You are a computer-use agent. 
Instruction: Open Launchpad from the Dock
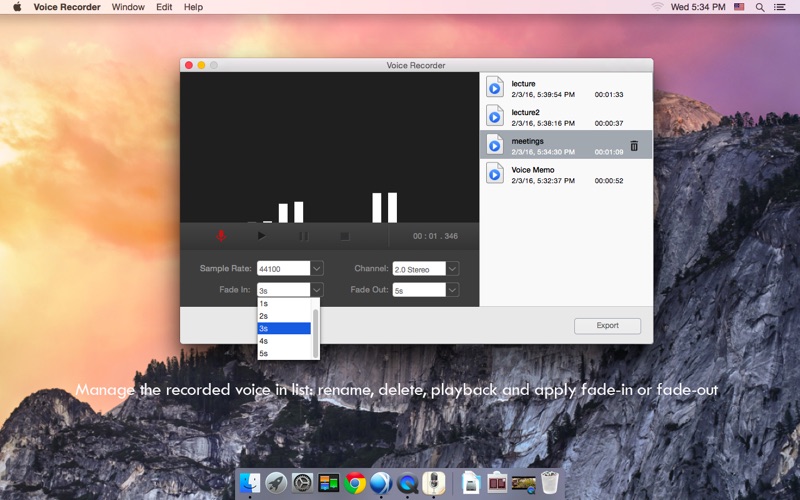[276, 483]
